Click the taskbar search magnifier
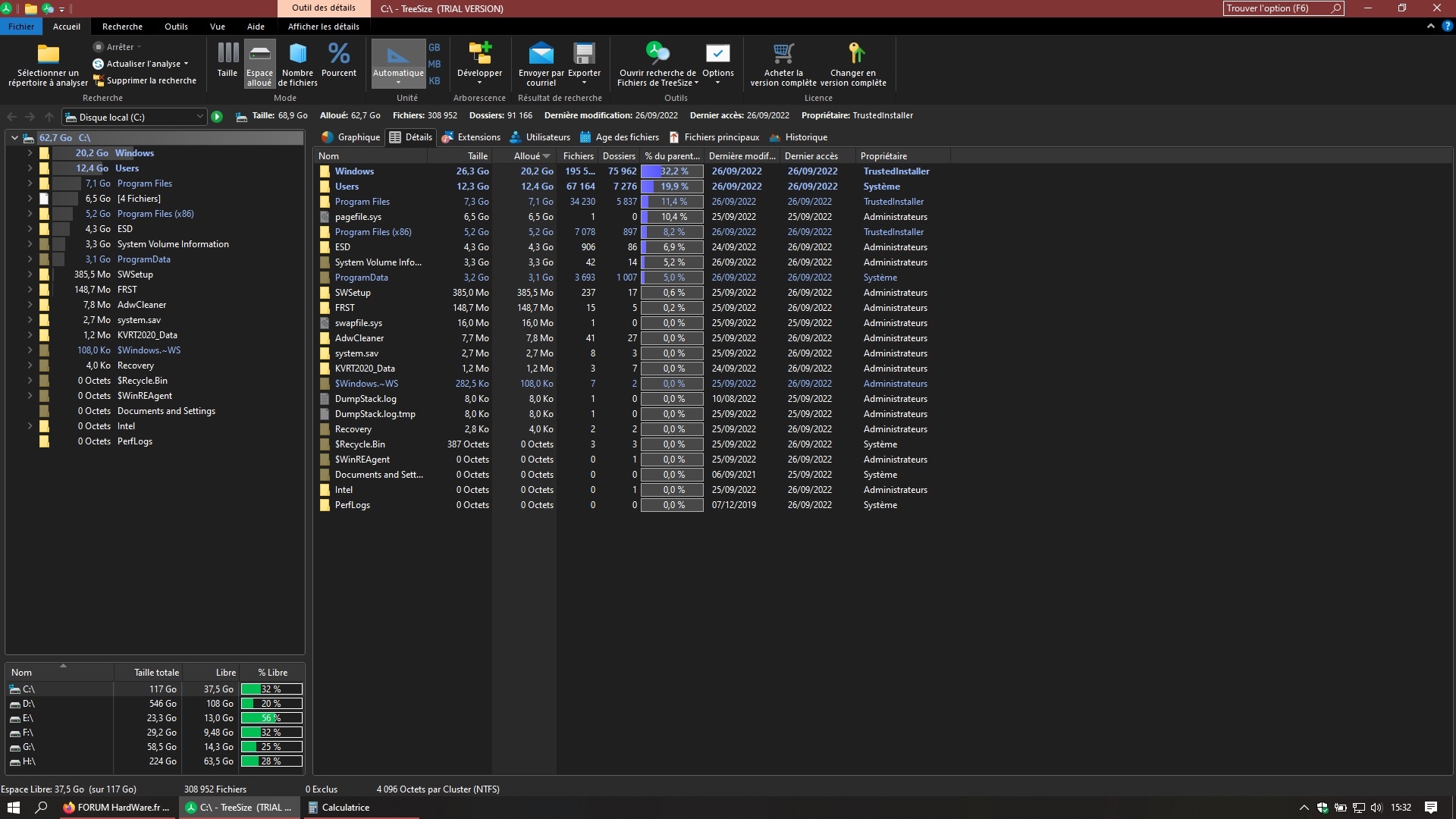The width and height of the screenshot is (1456, 819). 42,808
